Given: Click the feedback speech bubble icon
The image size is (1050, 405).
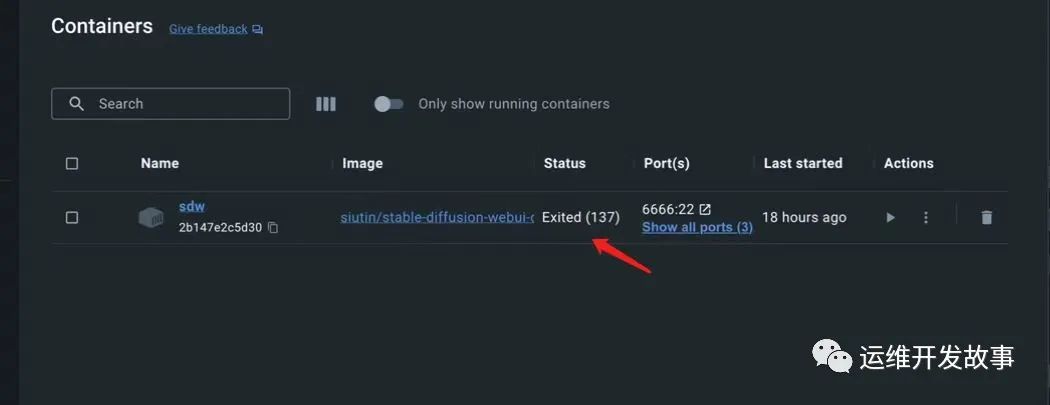Looking at the screenshot, I should pos(257,29).
